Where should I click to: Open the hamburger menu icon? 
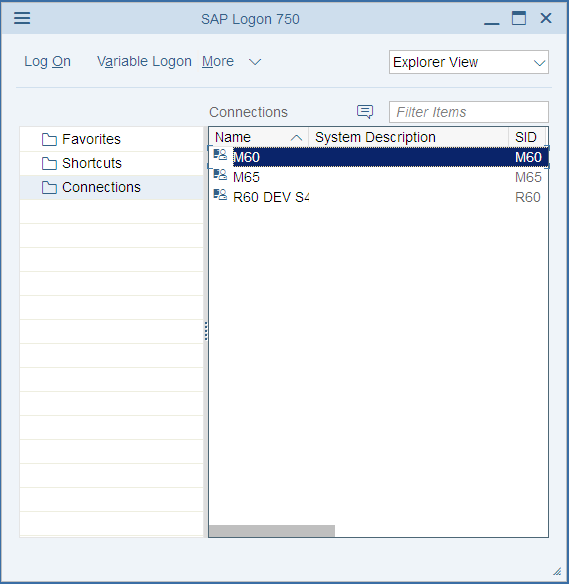click(22, 18)
